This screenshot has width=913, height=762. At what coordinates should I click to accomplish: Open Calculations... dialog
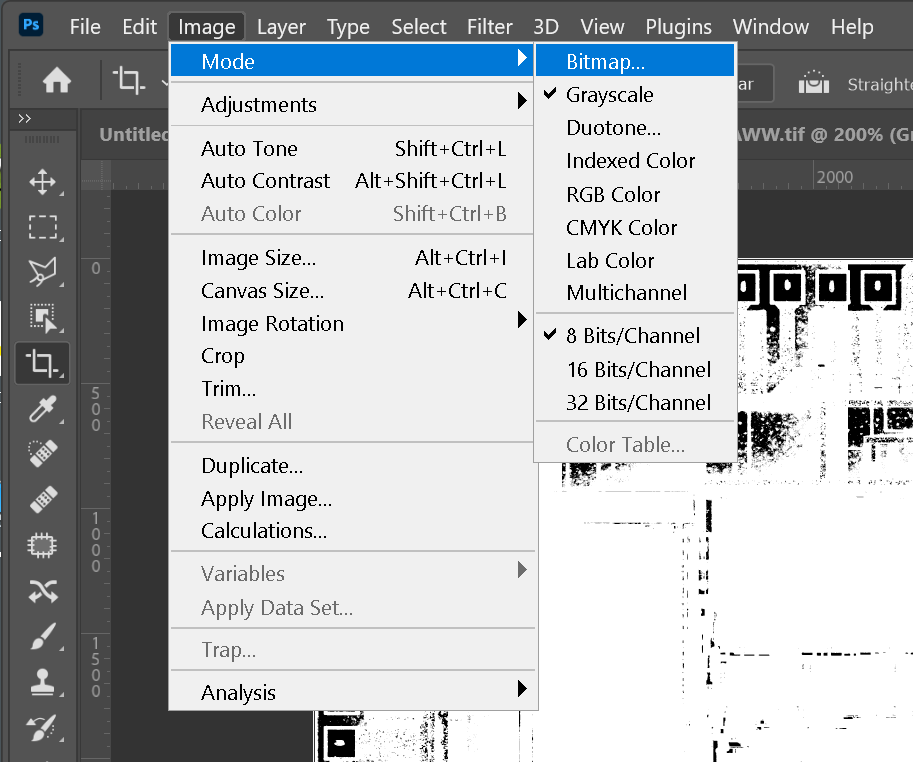coord(352,531)
